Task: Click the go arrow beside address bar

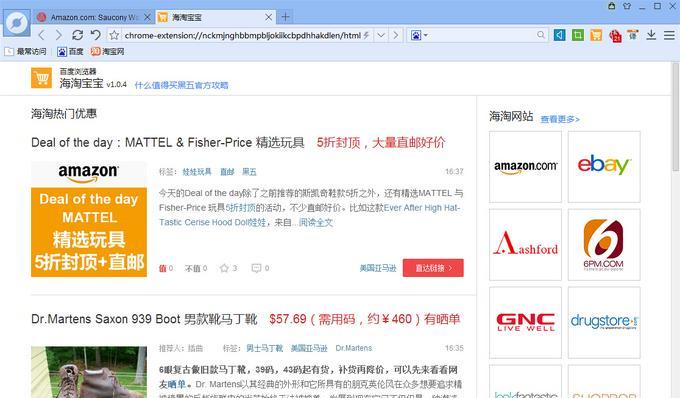Action: tap(396, 35)
